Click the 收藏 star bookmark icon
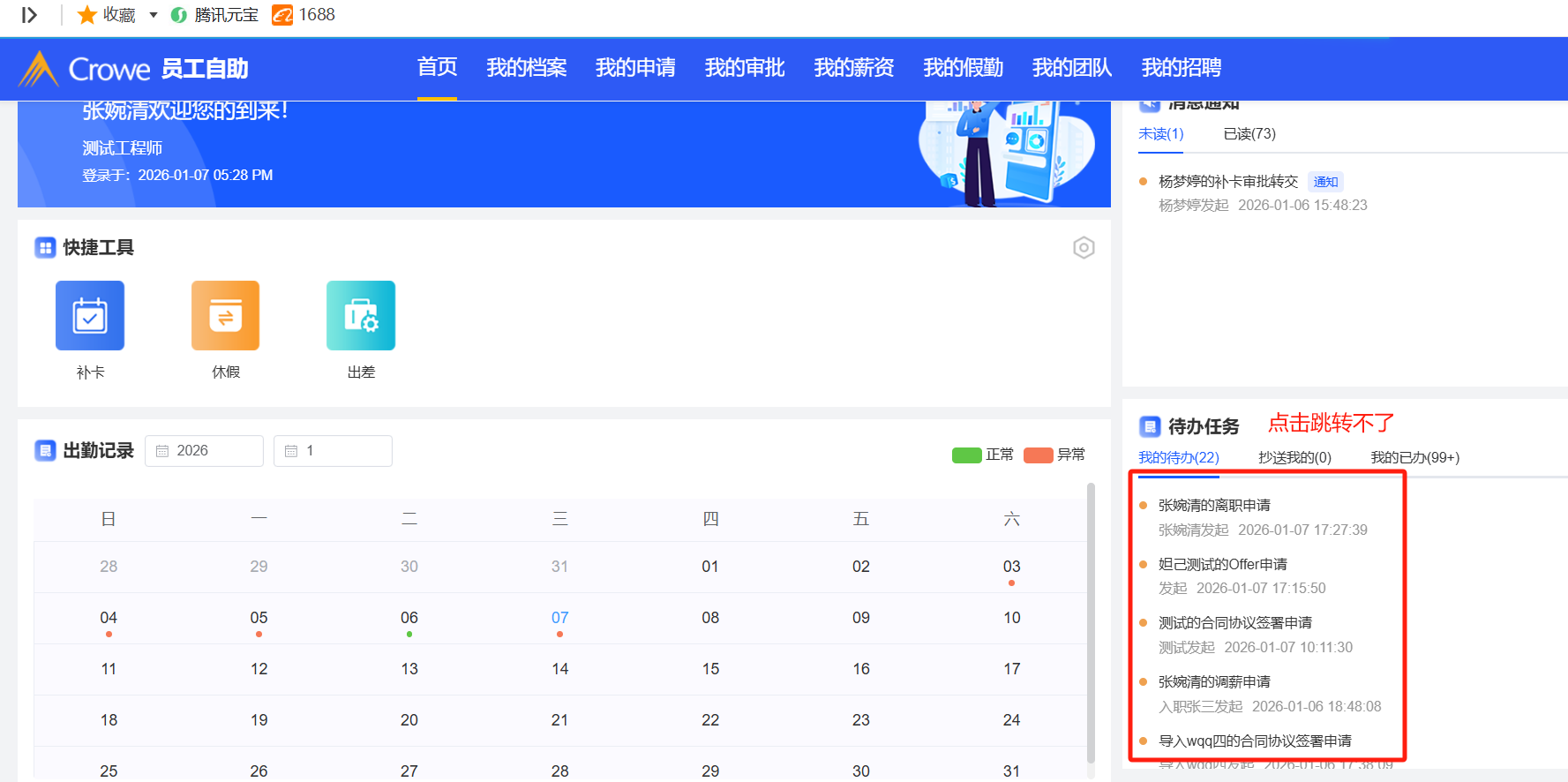Image resolution: width=1568 pixels, height=782 pixels. (86, 15)
